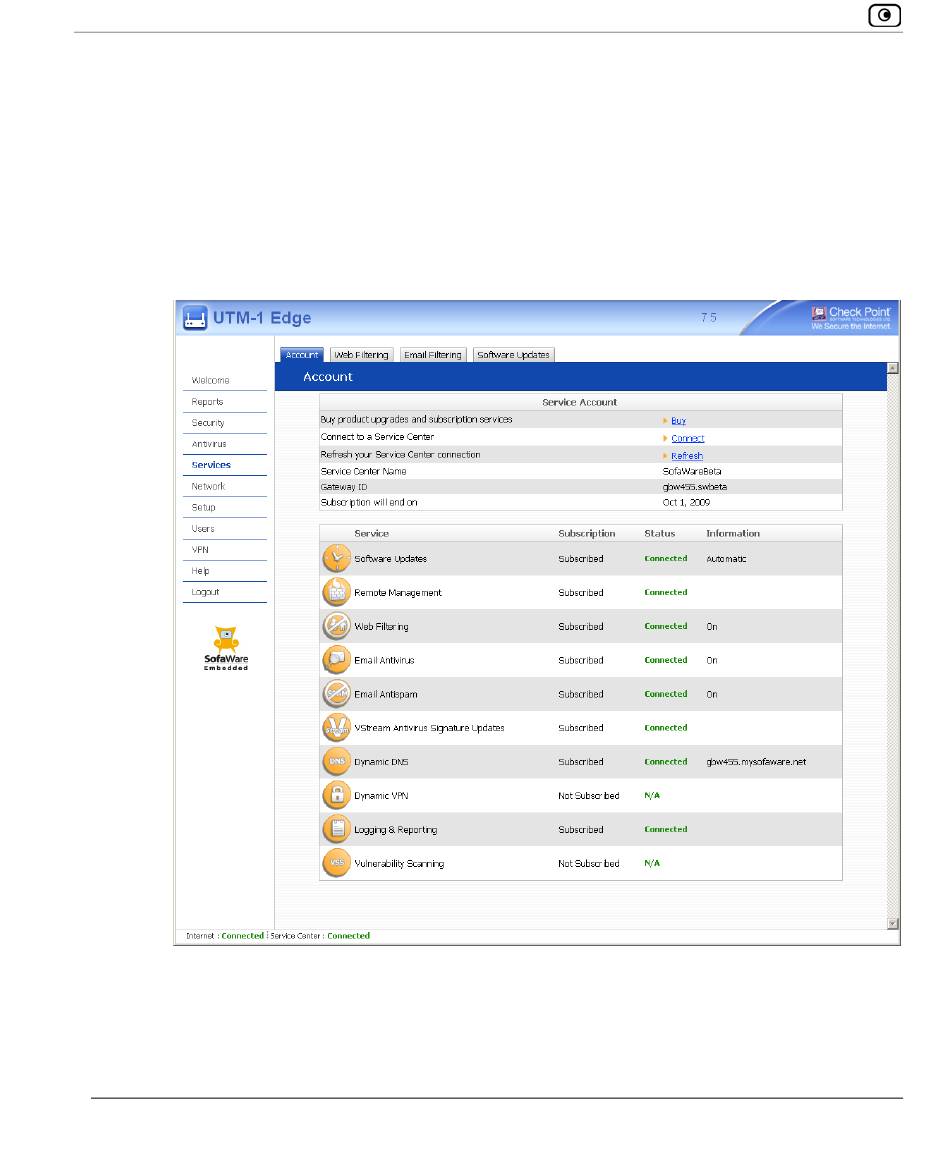Screen dimensions: 950x1176
Task: Click the scrollbar down arrow
Action: click(x=892, y=924)
